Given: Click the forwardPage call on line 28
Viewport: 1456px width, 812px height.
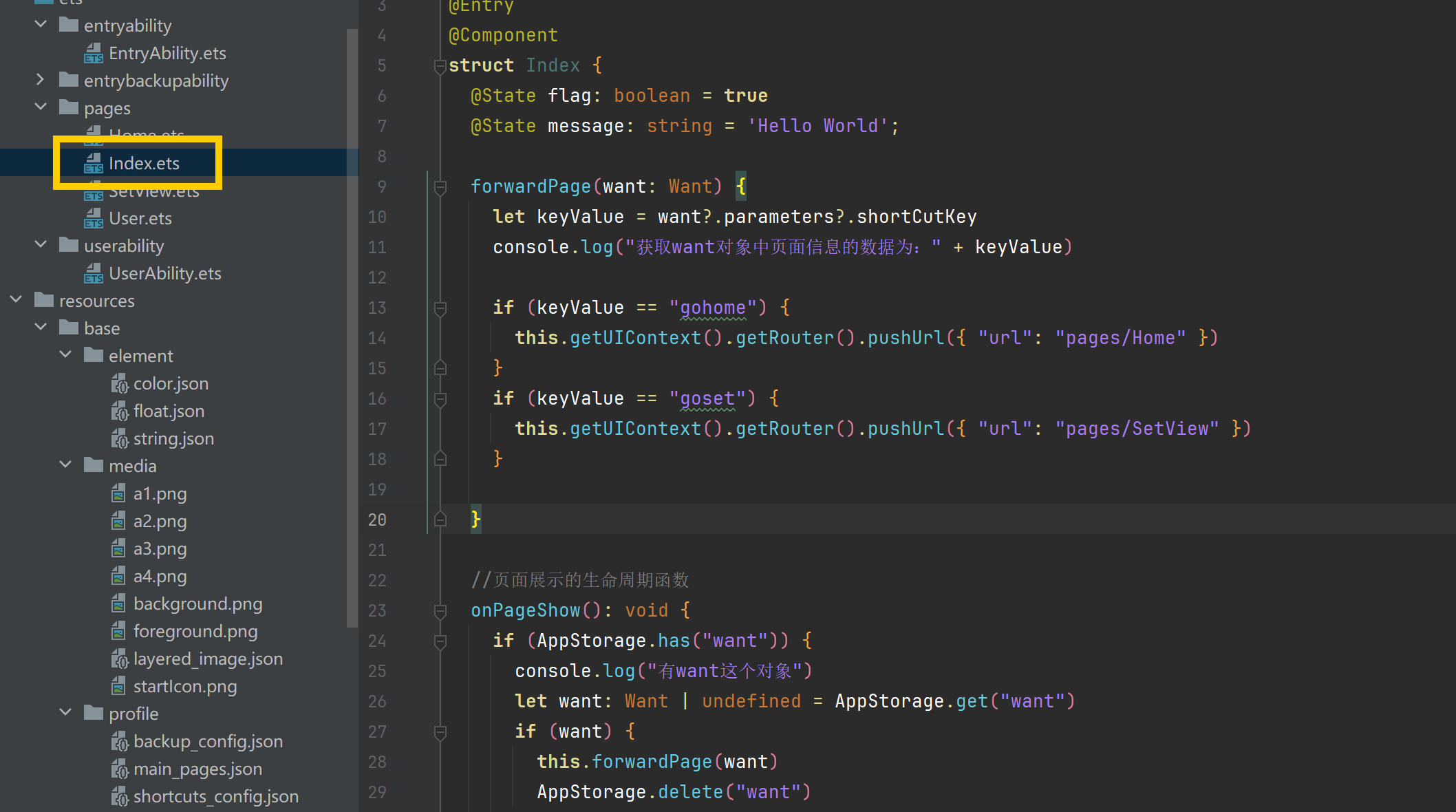Looking at the screenshot, I should click(651, 762).
